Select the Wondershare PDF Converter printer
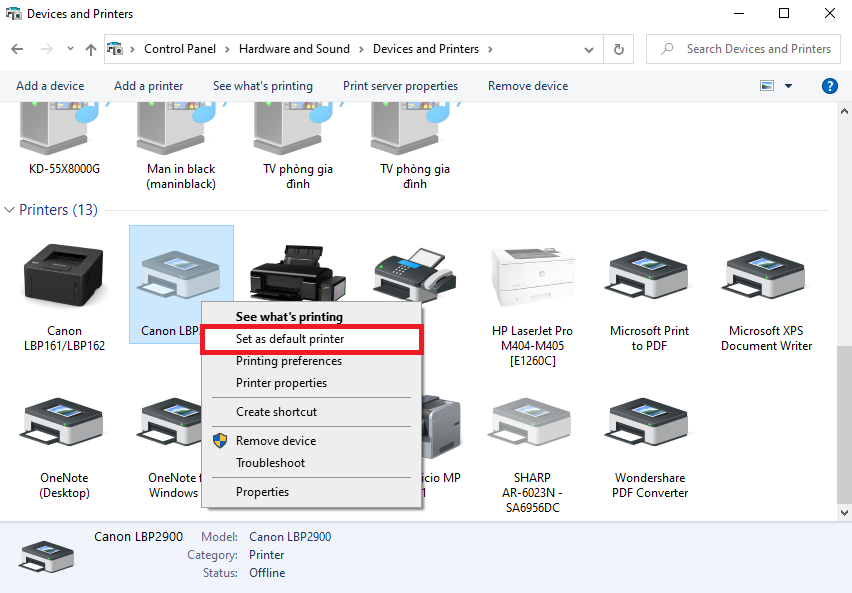This screenshot has height=593, width=852. pyautogui.click(x=649, y=422)
